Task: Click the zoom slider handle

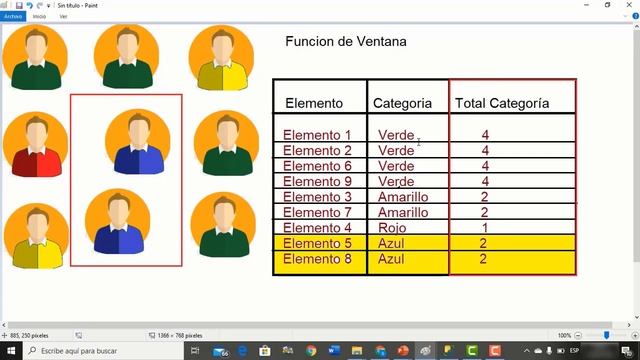Action: coord(607,335)
